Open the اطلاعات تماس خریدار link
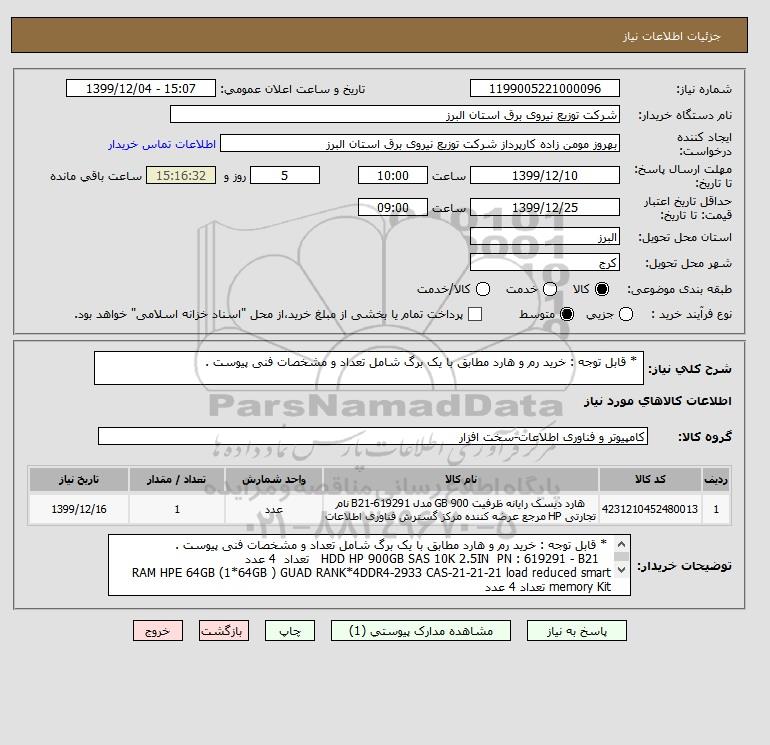 coord(162,144)
